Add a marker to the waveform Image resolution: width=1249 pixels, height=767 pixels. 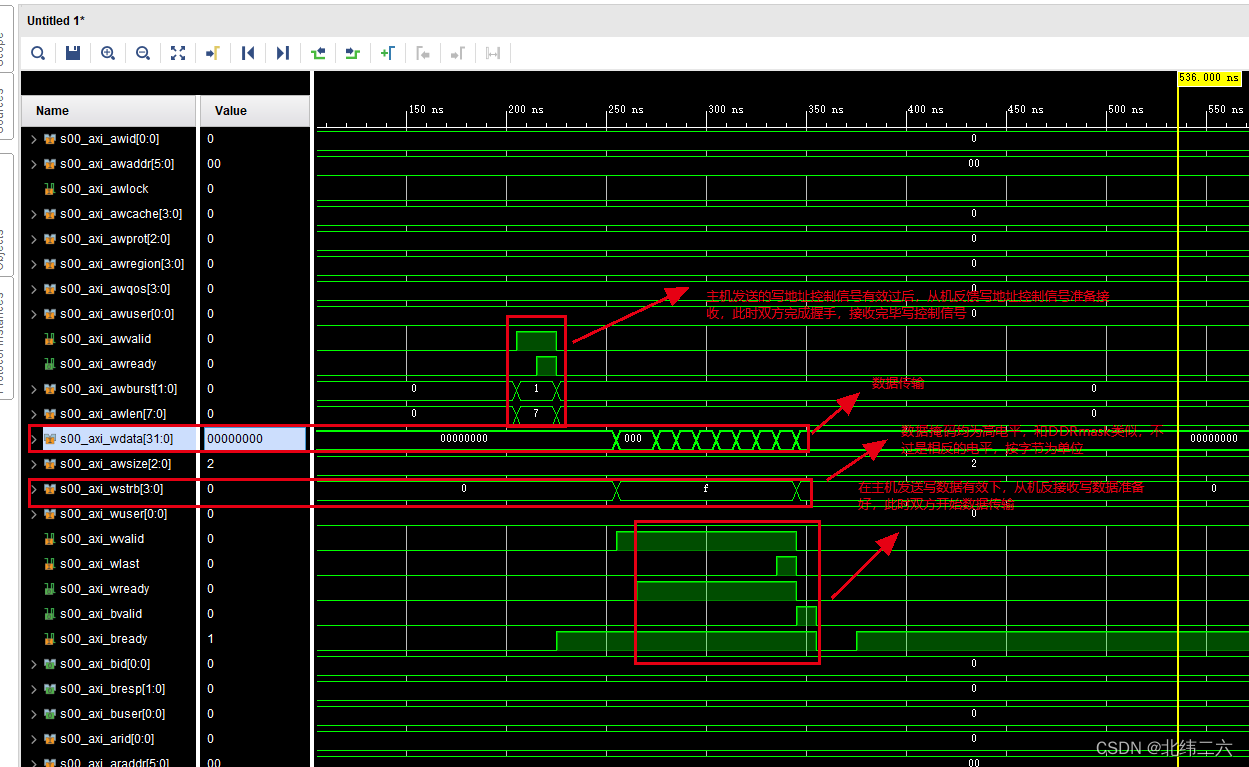point(387,53)
